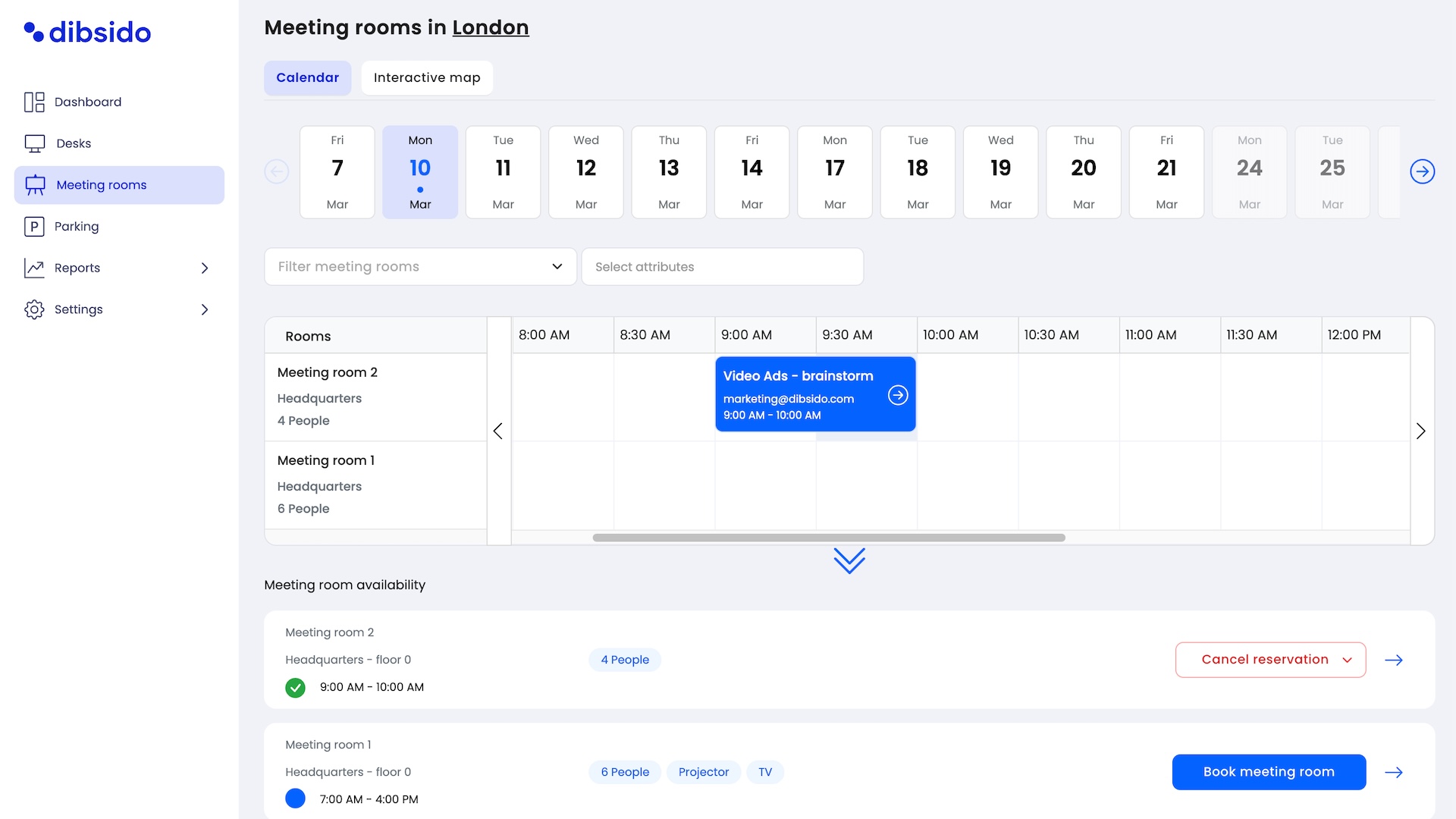Expand the Settings submenu chevron
The image size is (1456, 819).
coord(205,309)
